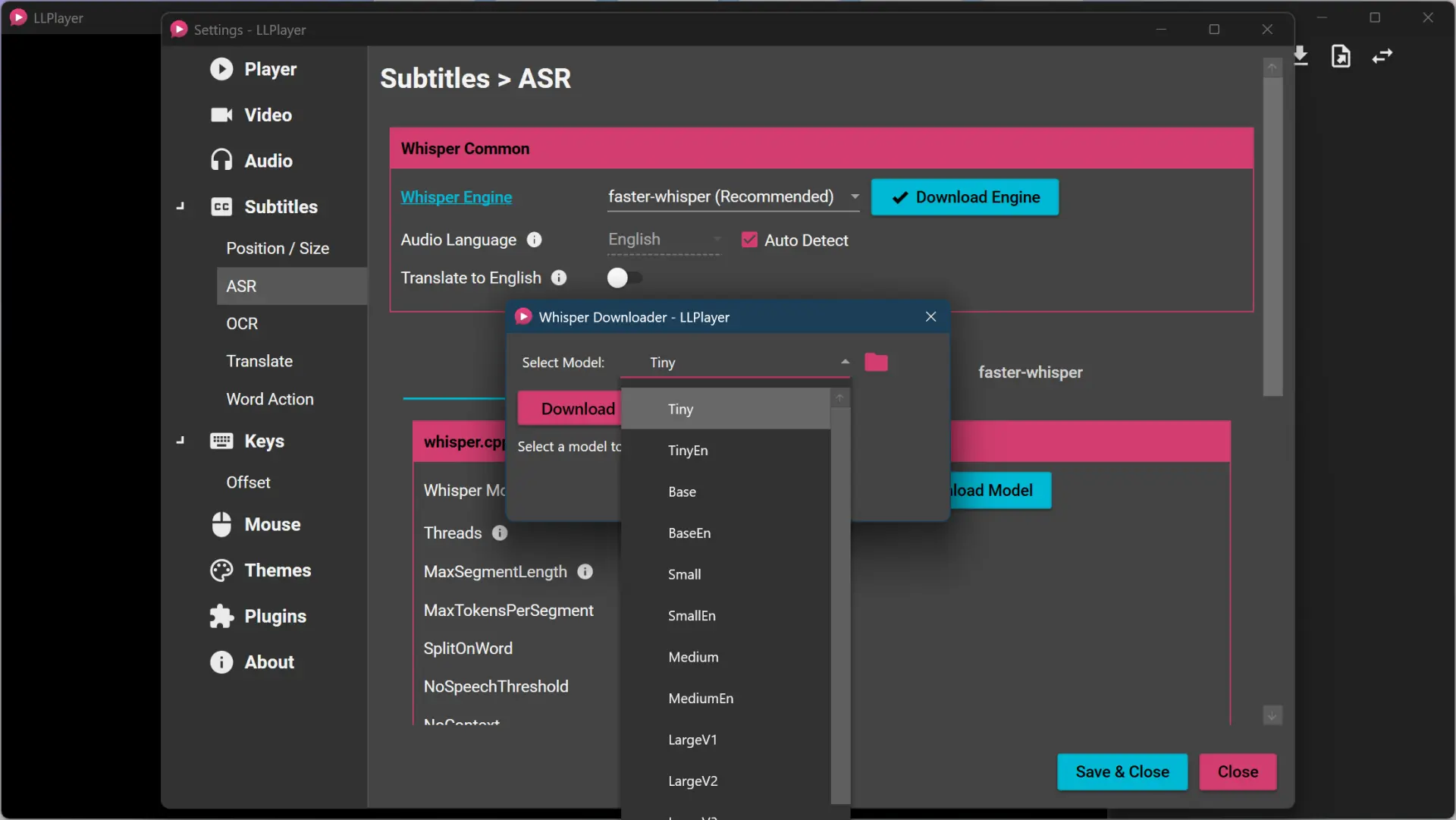This screenshot has width=1456, height=820.
Task: Click the Download Model button
Action: pyautogui.click(x=999, y=491)
